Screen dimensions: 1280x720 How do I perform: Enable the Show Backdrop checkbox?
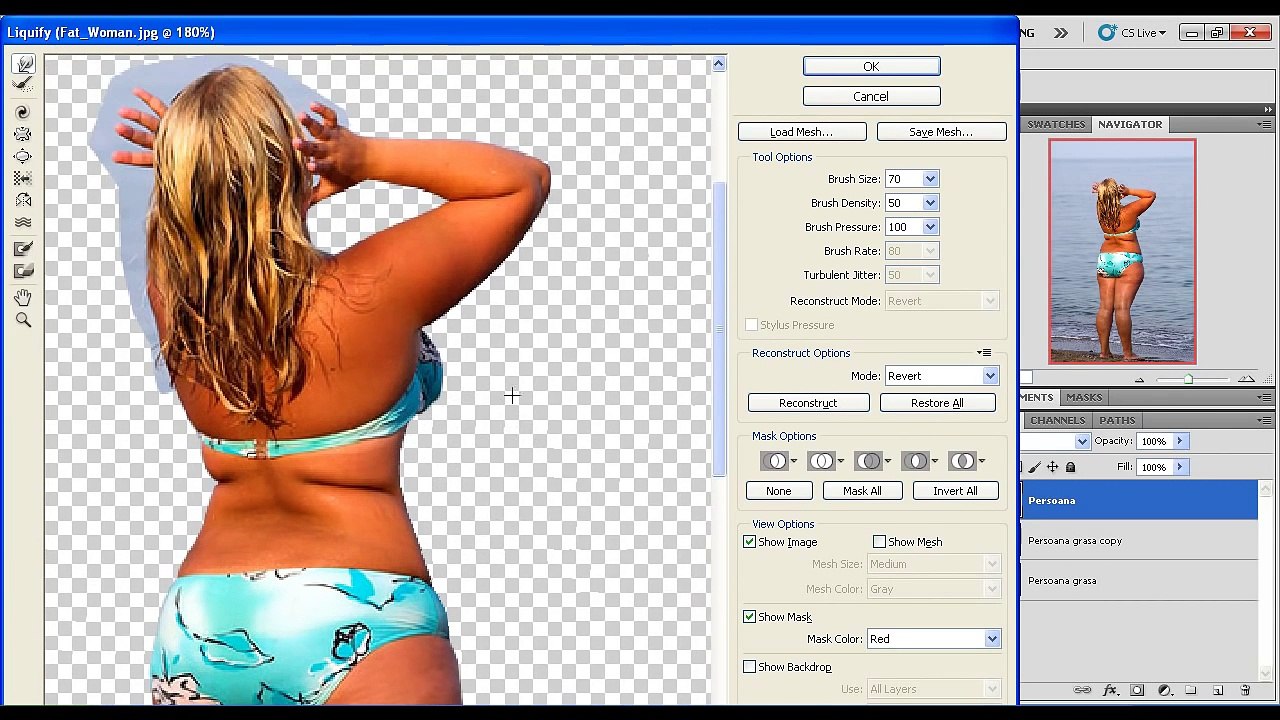tap(750, 667)
